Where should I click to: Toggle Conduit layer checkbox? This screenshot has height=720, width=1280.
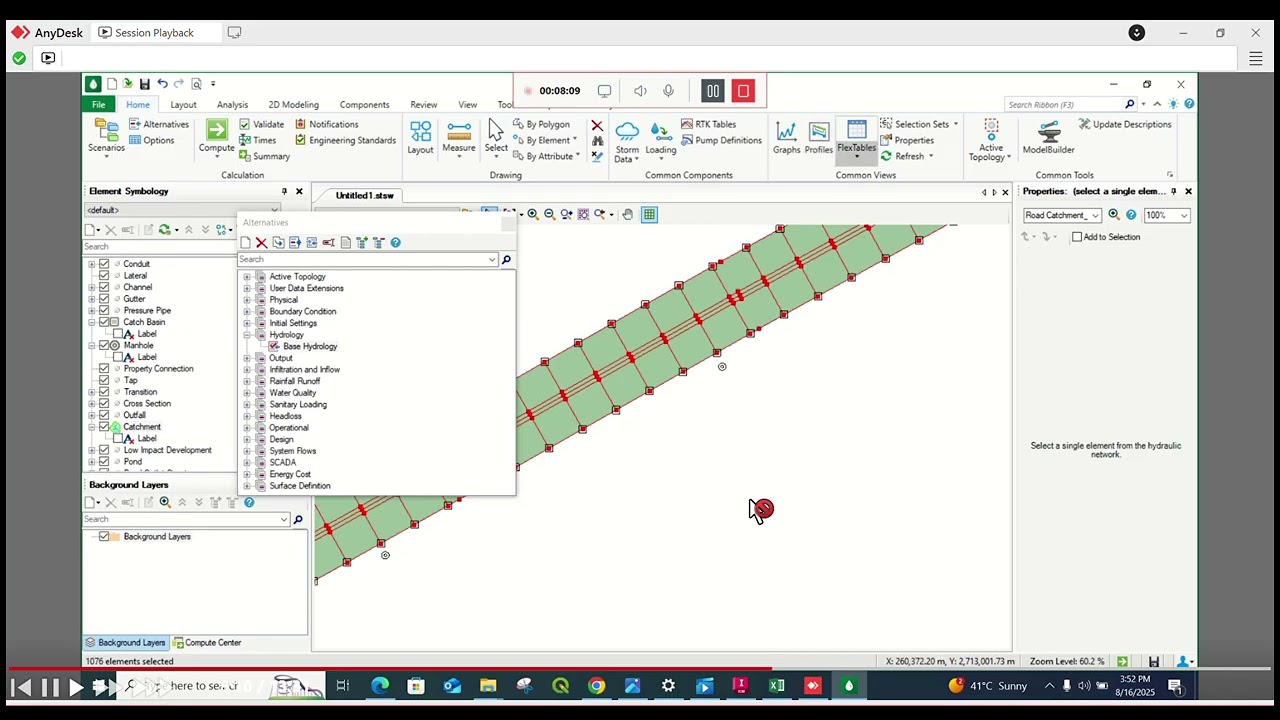104,264
